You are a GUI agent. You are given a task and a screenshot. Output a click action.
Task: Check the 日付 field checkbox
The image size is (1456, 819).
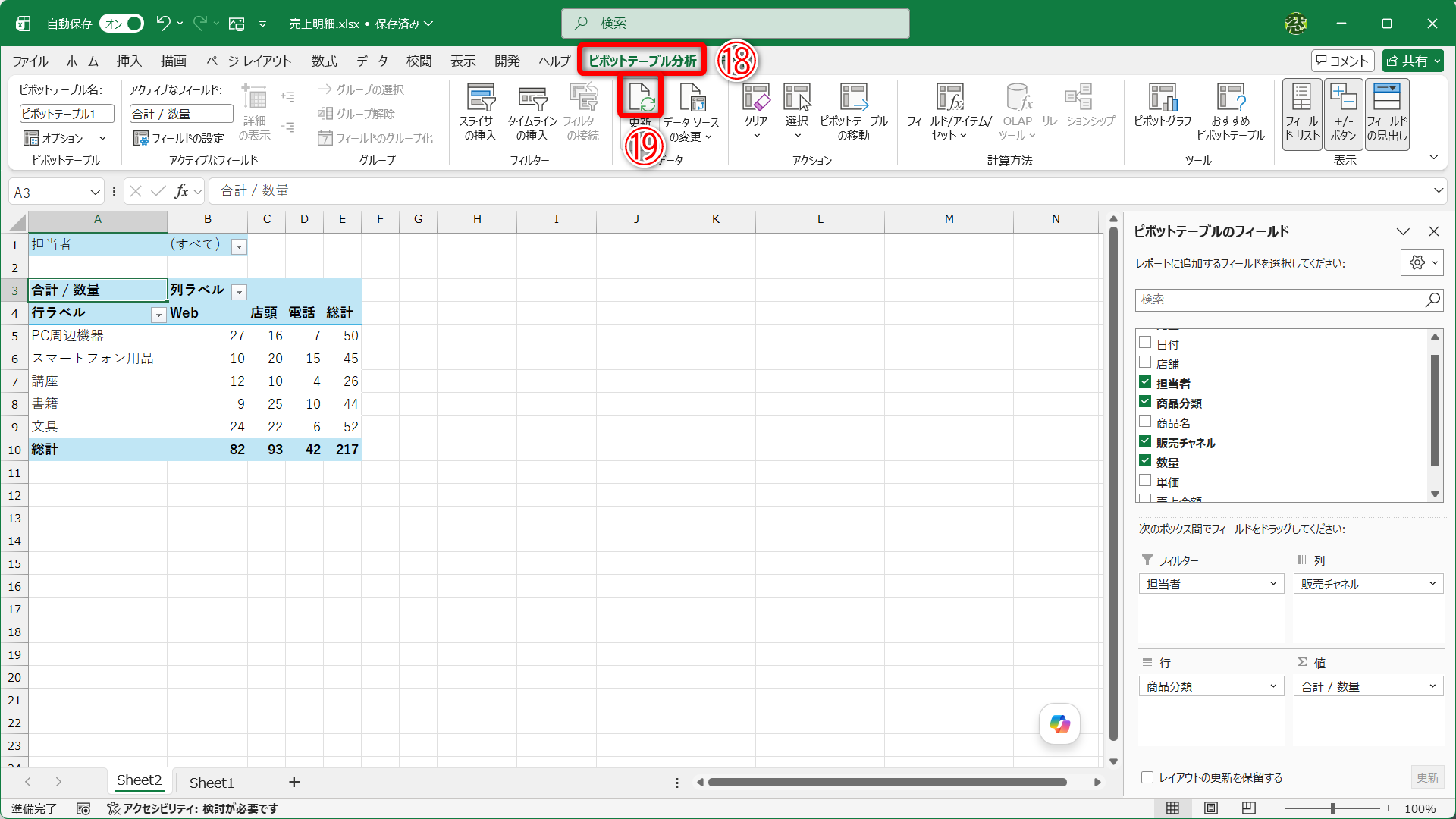(1145, 343)
